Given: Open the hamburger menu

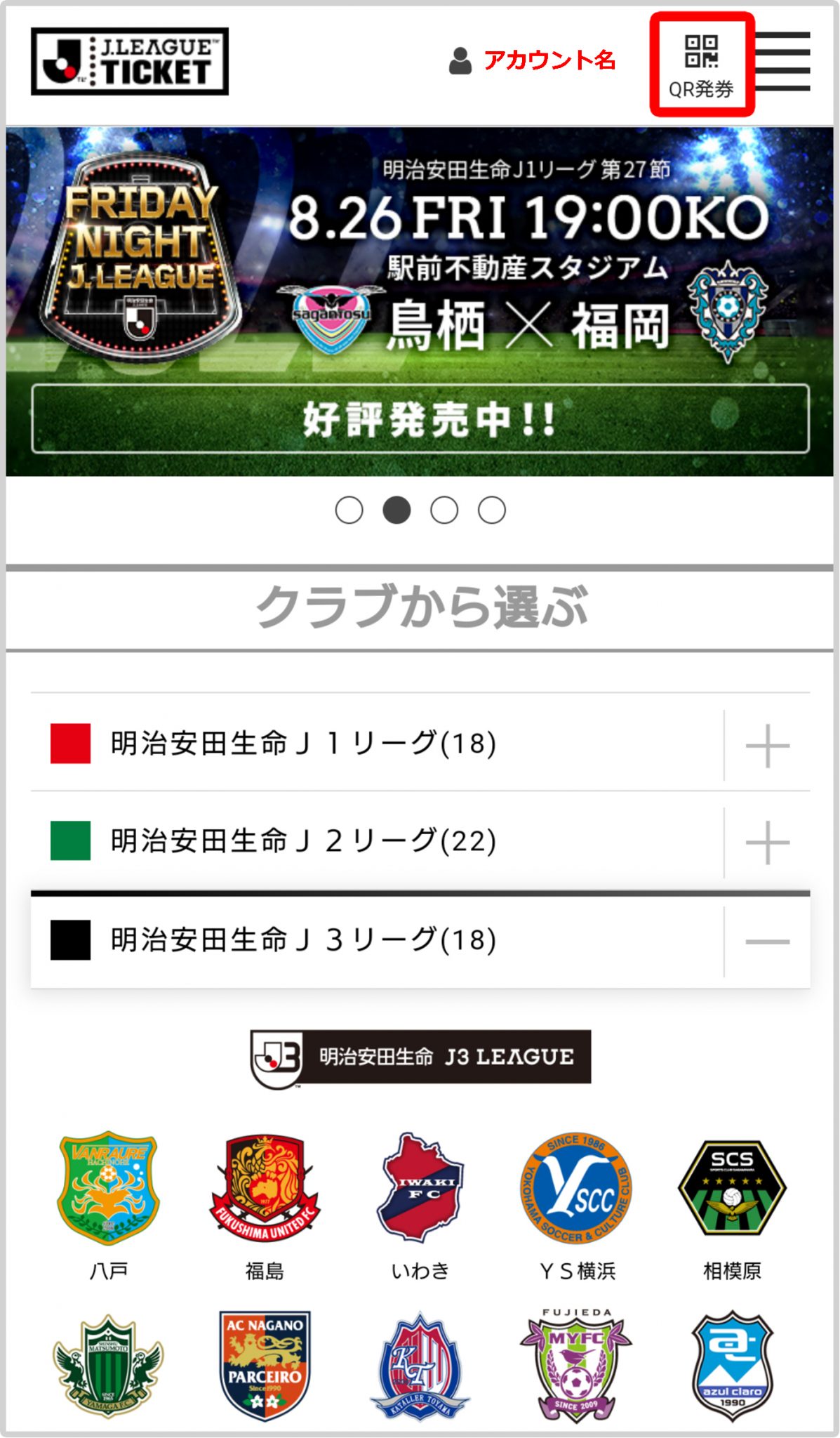Looking at the screenshot, I should click(x=784, y=62).
